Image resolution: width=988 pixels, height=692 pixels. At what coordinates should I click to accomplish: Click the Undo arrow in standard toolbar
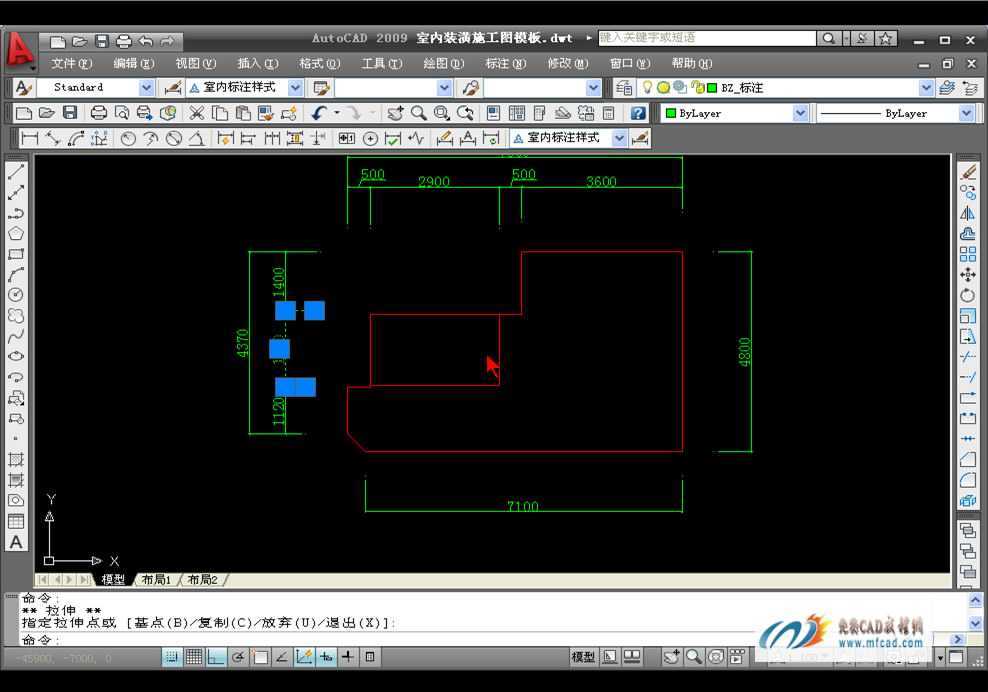[319, 113]
